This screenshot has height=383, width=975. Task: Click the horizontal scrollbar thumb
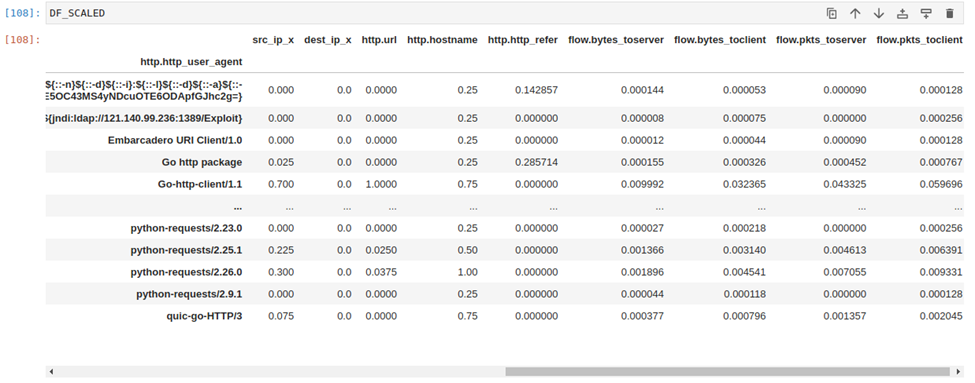pos(728,371)
